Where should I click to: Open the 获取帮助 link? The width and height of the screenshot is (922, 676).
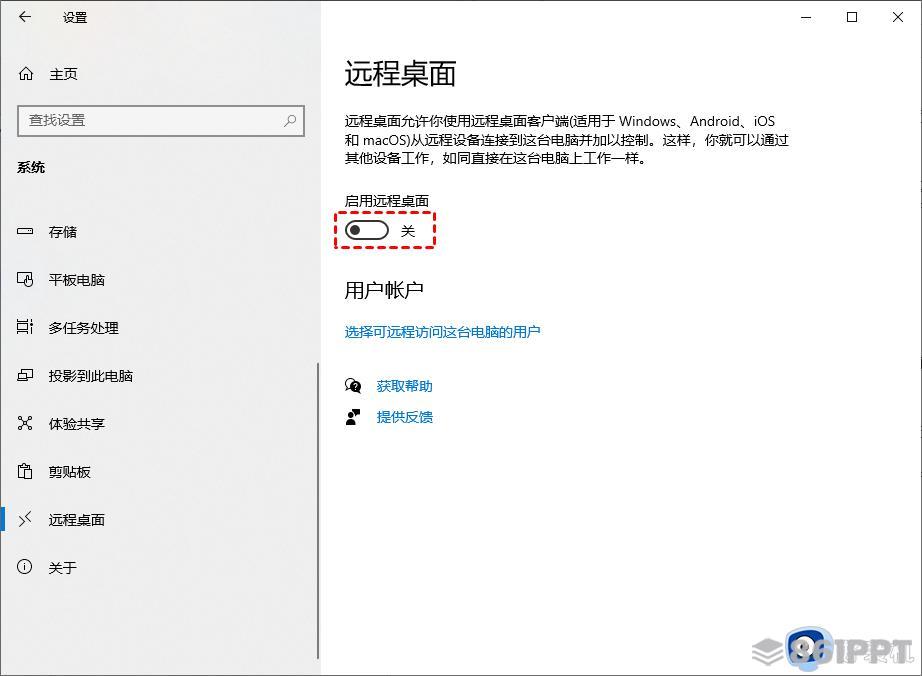[x=405, y=386]
